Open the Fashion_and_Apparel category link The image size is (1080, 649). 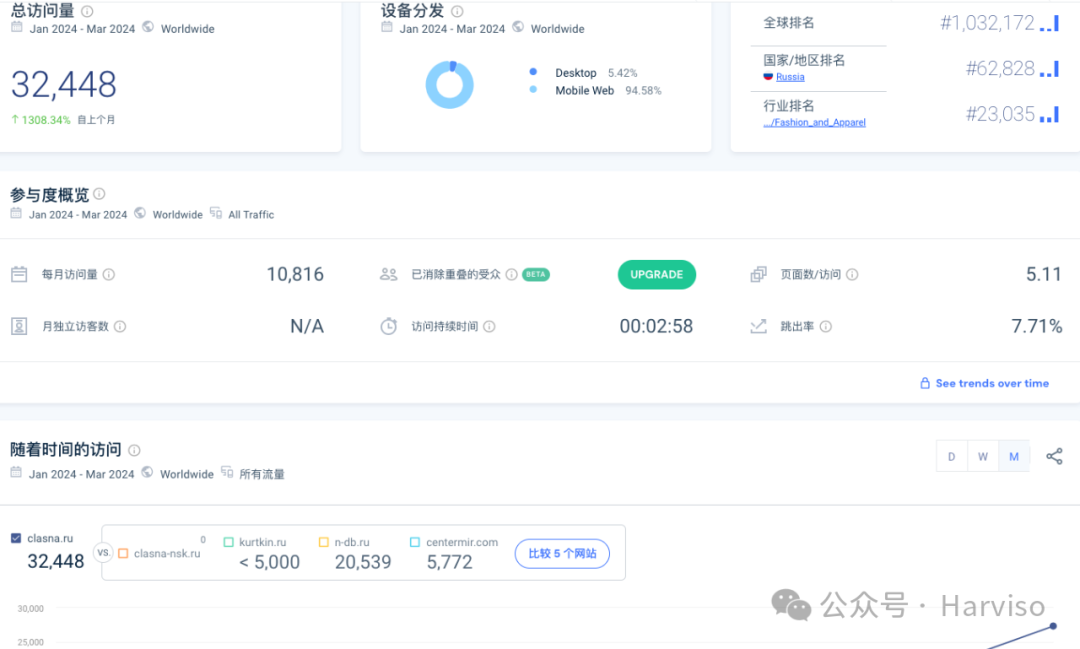pyautogui.click(x=814, y=123)
